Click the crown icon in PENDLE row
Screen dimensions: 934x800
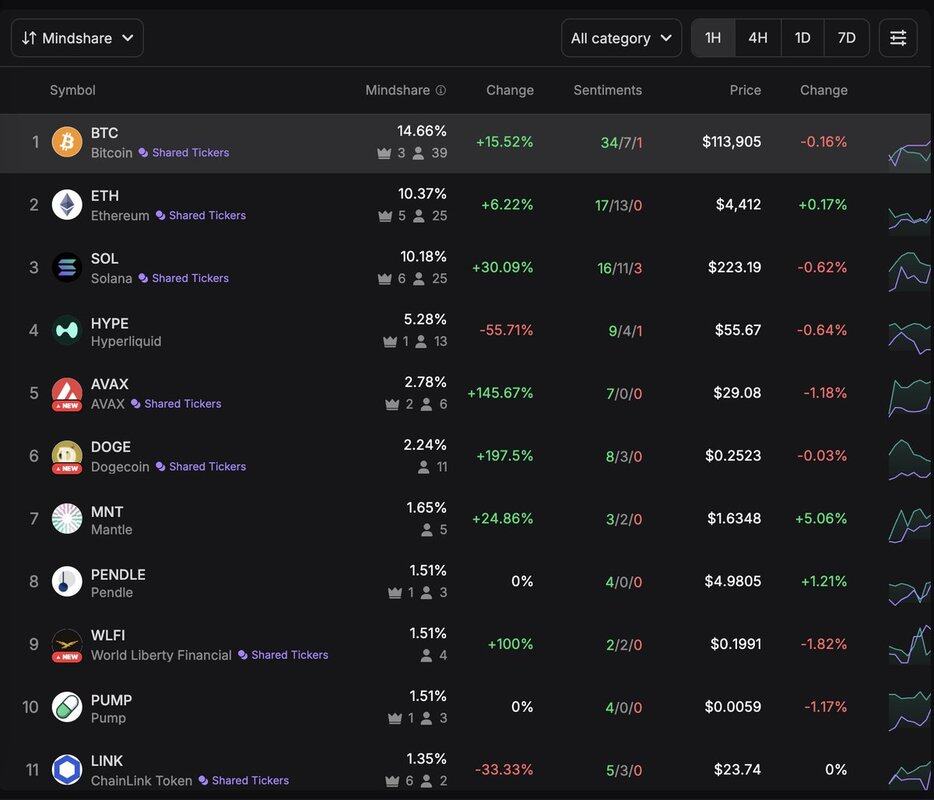pyautogui.click(x=394, y=593)
